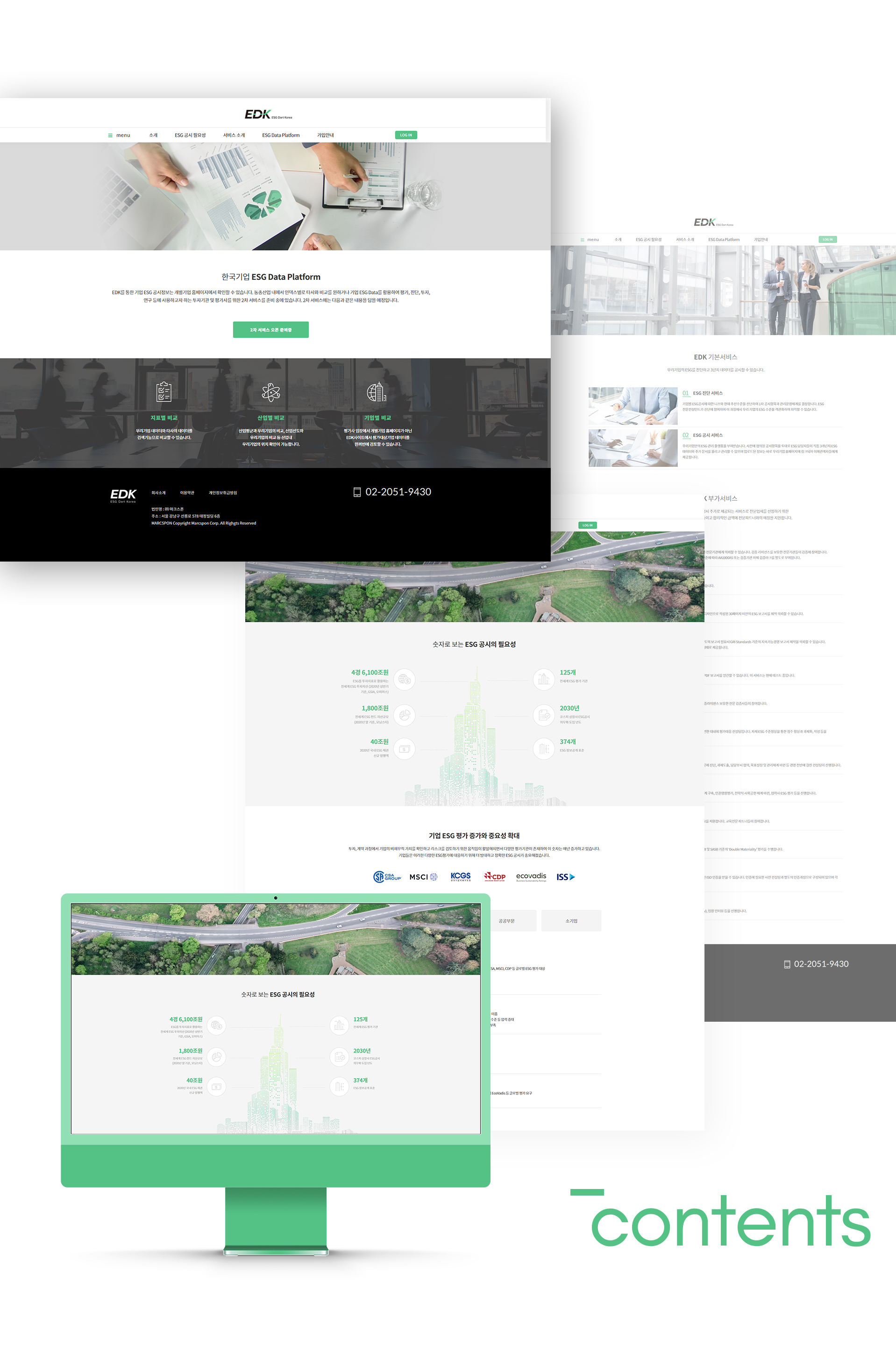
Task: Open the hamburger menu icon beside menu
Action: point(110,135)
